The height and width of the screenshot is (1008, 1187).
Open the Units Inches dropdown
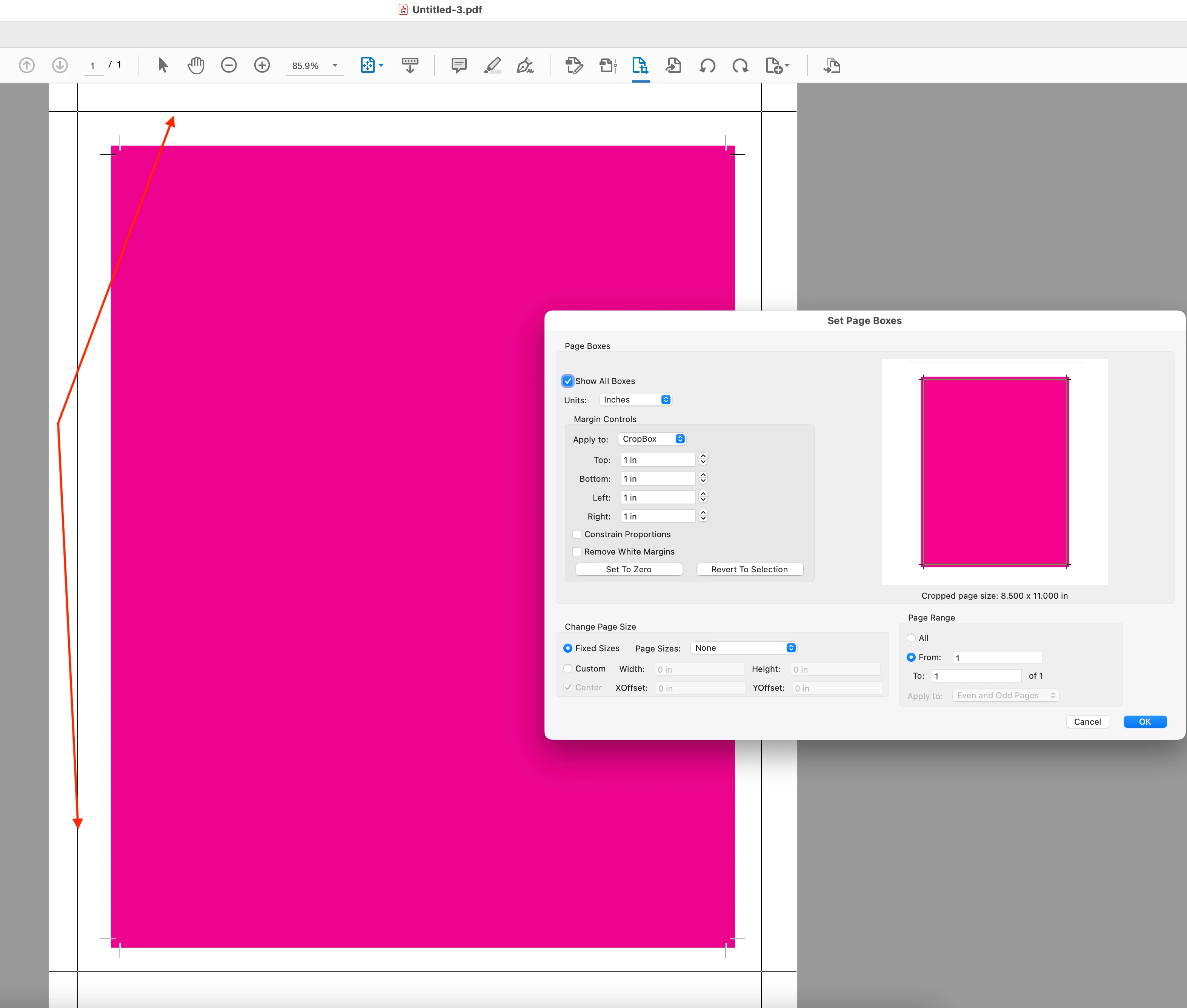[x=635, y=400]
